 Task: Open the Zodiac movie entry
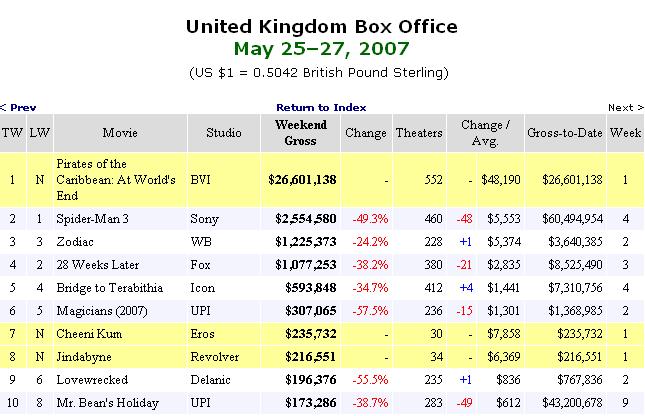click(x=75, y=241)
